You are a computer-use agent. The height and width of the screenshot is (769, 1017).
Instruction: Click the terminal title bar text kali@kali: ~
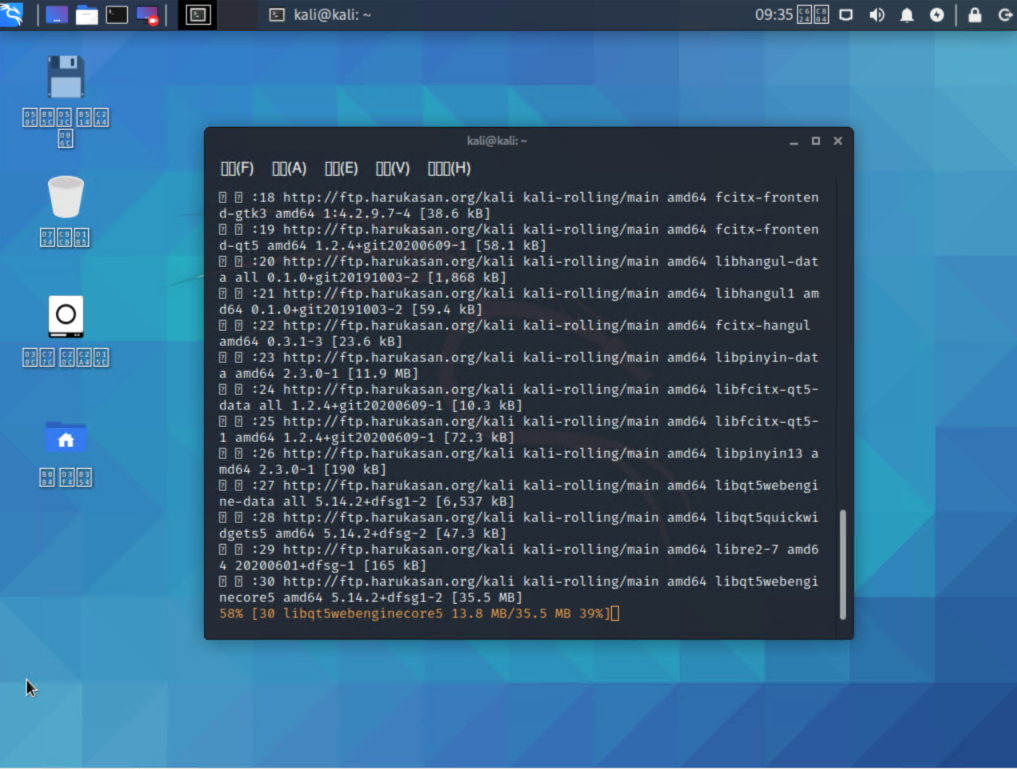pyautogui.click(x=497, y=141)
